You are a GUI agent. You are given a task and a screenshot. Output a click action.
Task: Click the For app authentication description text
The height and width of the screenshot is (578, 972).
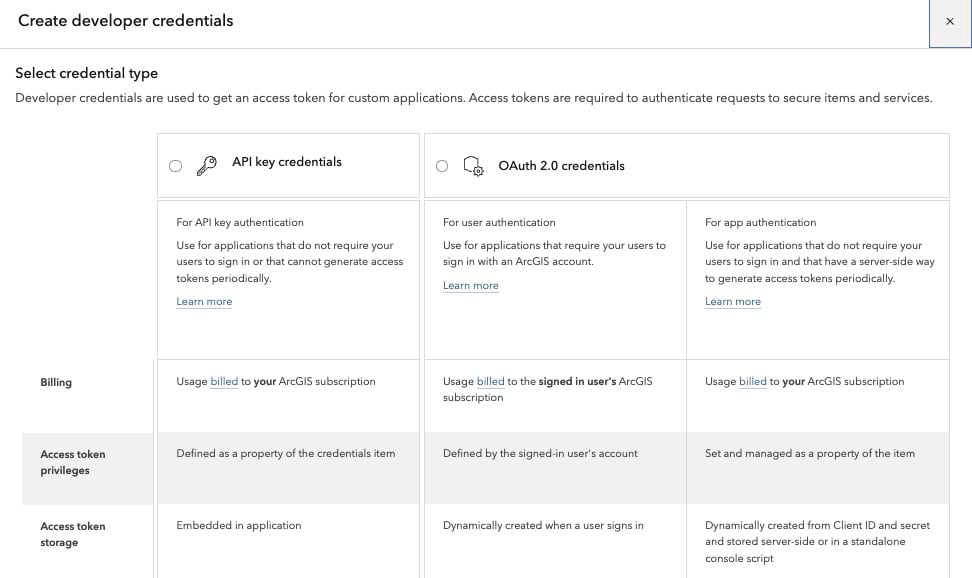pyautogui.click(x=760, y=222)
